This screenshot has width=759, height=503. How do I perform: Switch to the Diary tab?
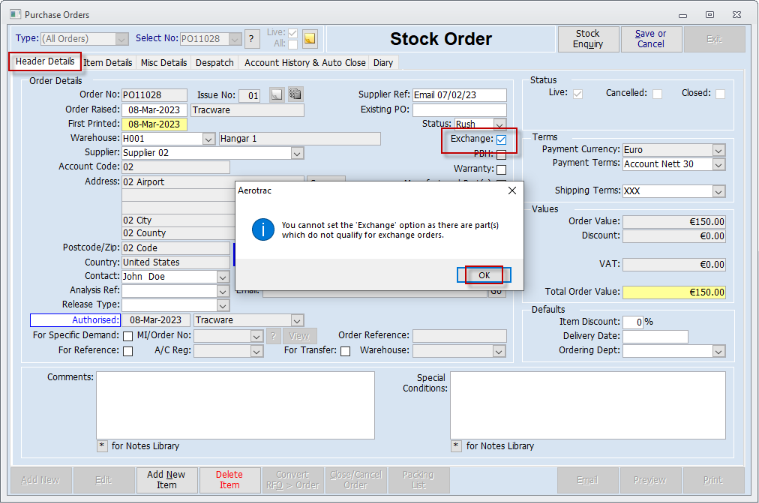tap(383, 62)
